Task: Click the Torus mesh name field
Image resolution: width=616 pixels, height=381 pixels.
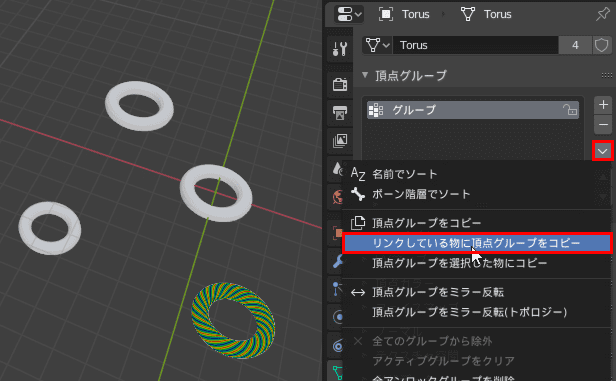Action: coord(476,45)
